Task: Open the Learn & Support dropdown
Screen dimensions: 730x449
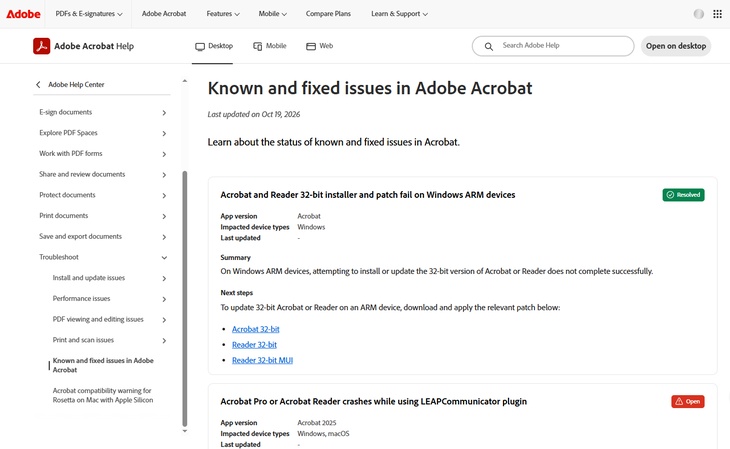Action: [399, 14]
